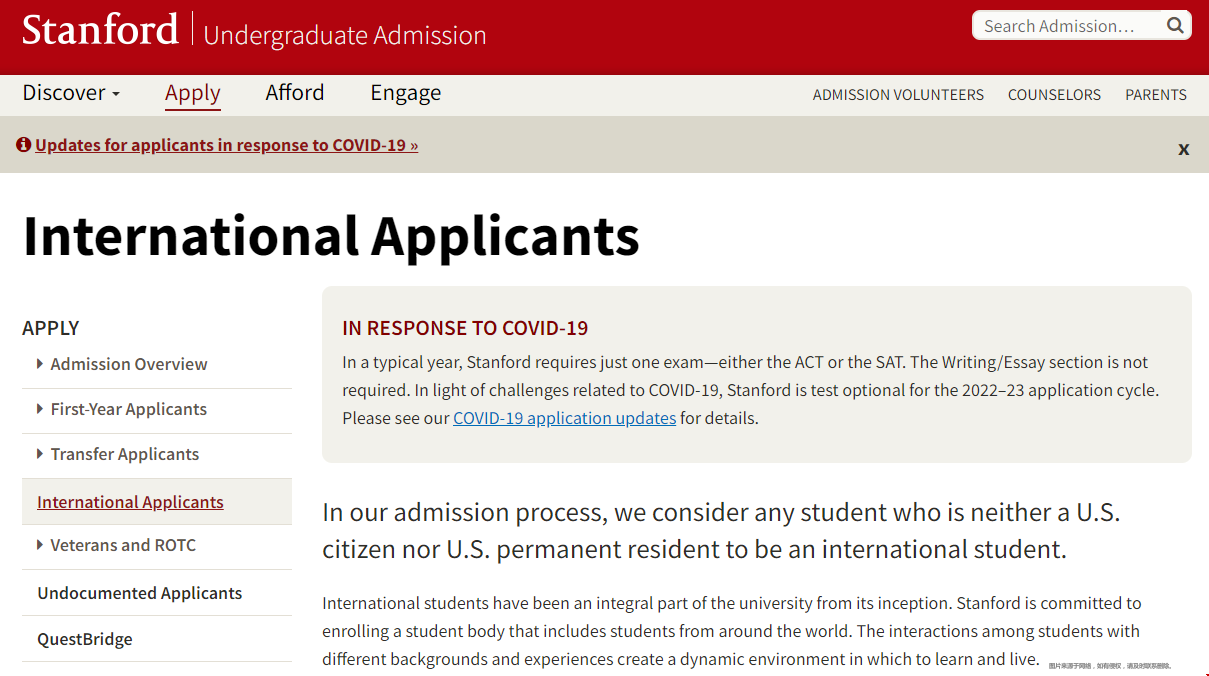Open the Engage menu item
Screen dimensions: 1209x676
coord(405,93)
